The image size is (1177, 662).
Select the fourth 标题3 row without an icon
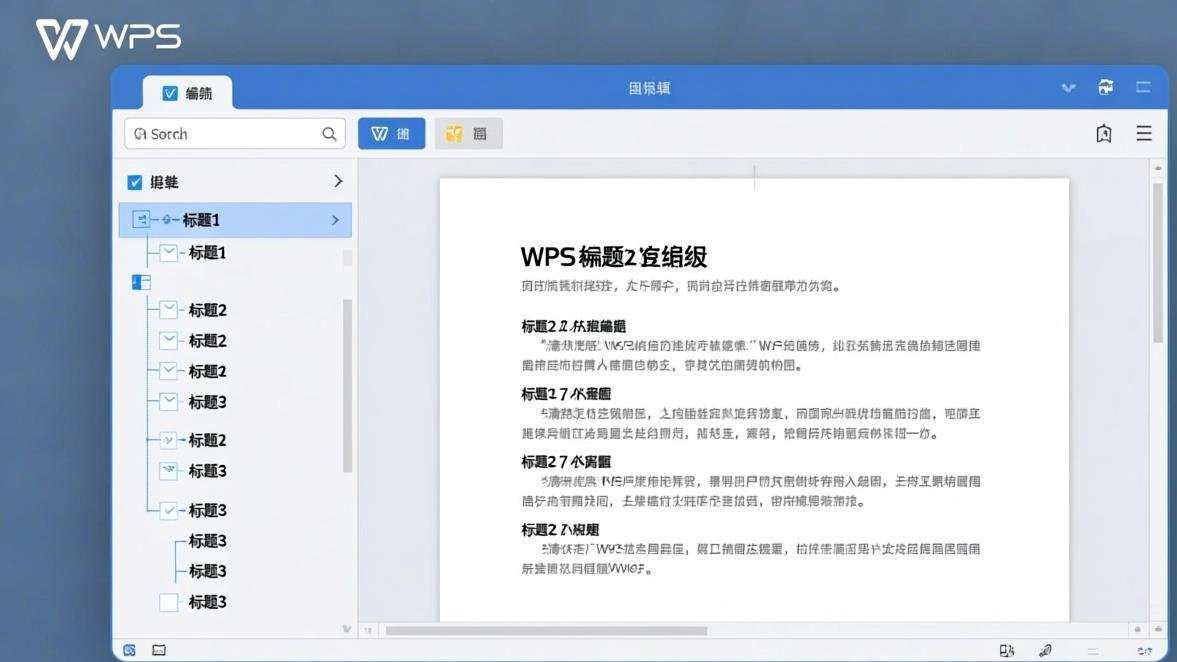[207, 540]
